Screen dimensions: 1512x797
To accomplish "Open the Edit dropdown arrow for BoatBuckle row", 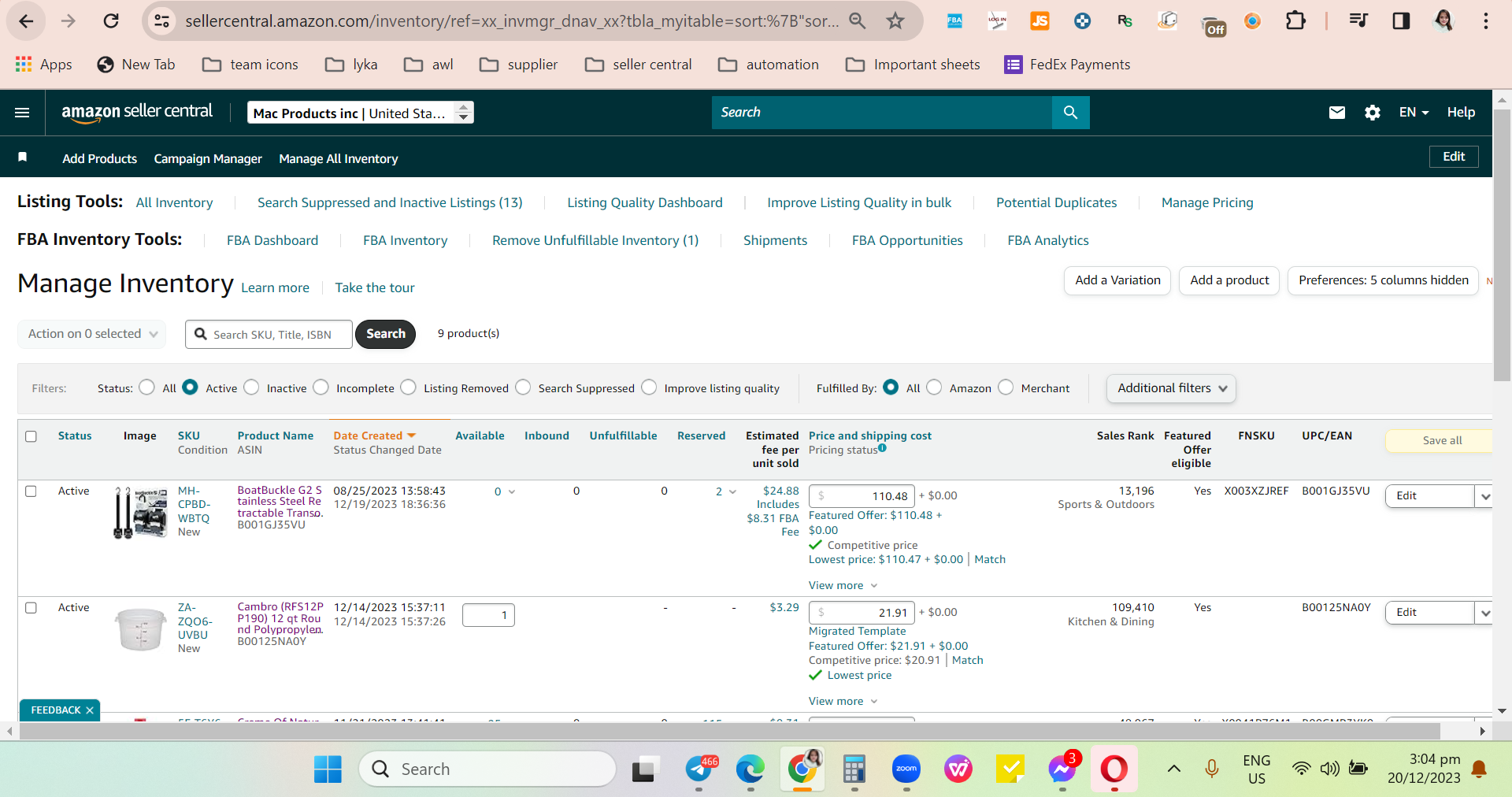I will click(x=1484, y=496).
